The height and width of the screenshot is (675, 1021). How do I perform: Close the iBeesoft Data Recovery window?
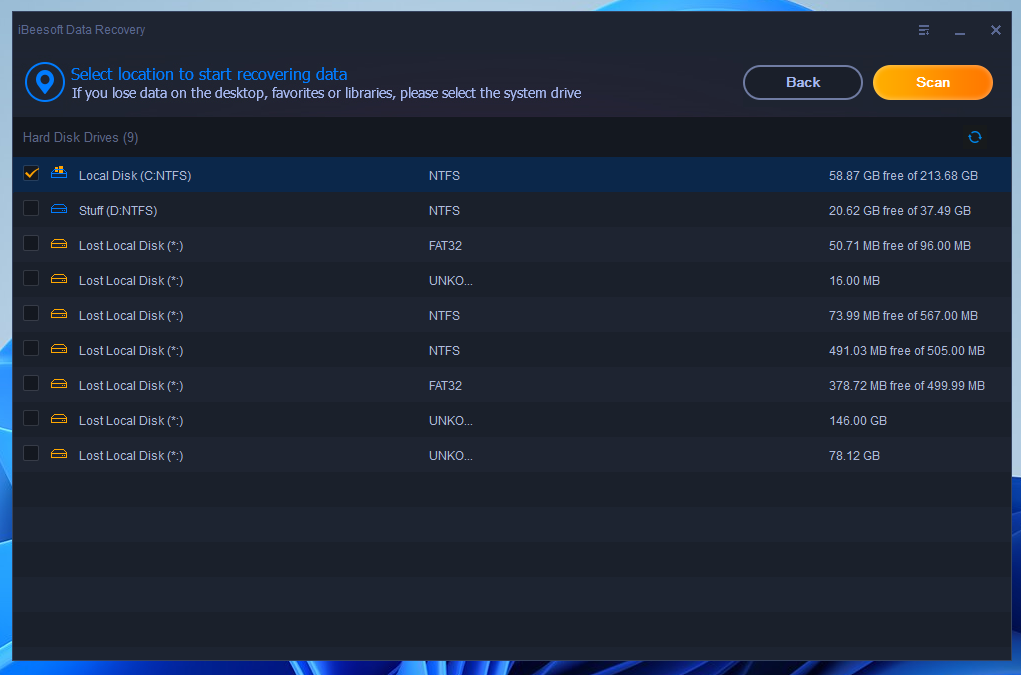(995, 30)
